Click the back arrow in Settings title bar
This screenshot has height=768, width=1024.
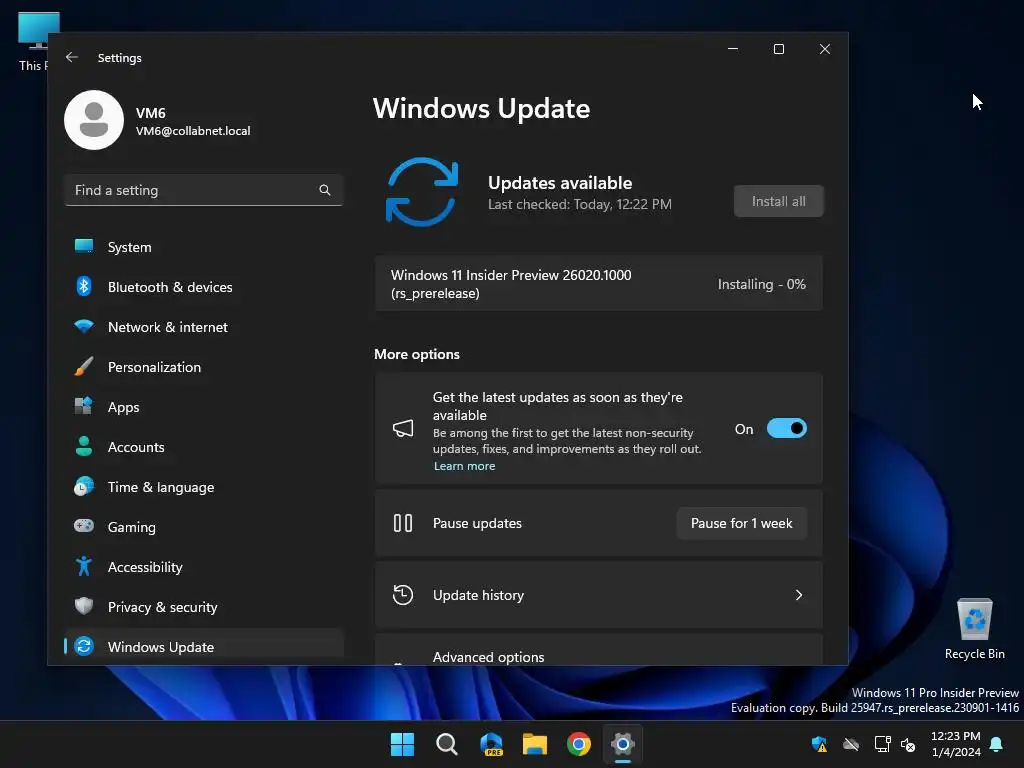72,57
